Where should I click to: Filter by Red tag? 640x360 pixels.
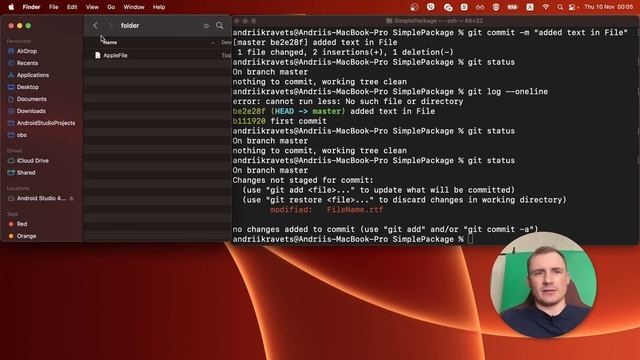pos(22,224)
